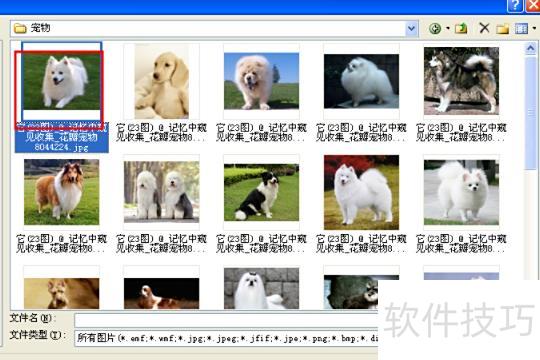This screenshot has width=540, height=360.
Task: Click file name under Border Collie thumbnail
Action: [x=261, y=244]
